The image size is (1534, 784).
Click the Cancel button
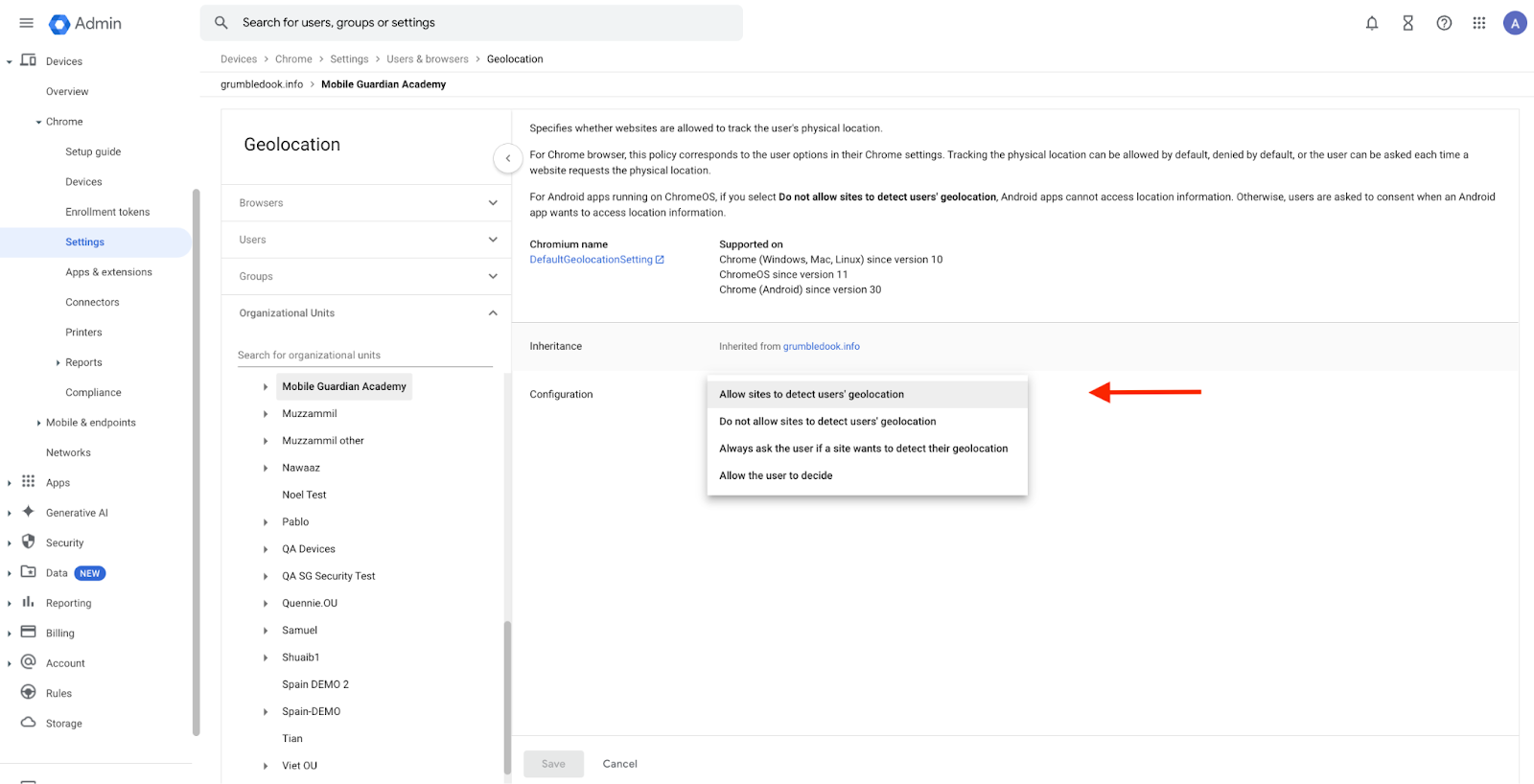pos(619,764)
